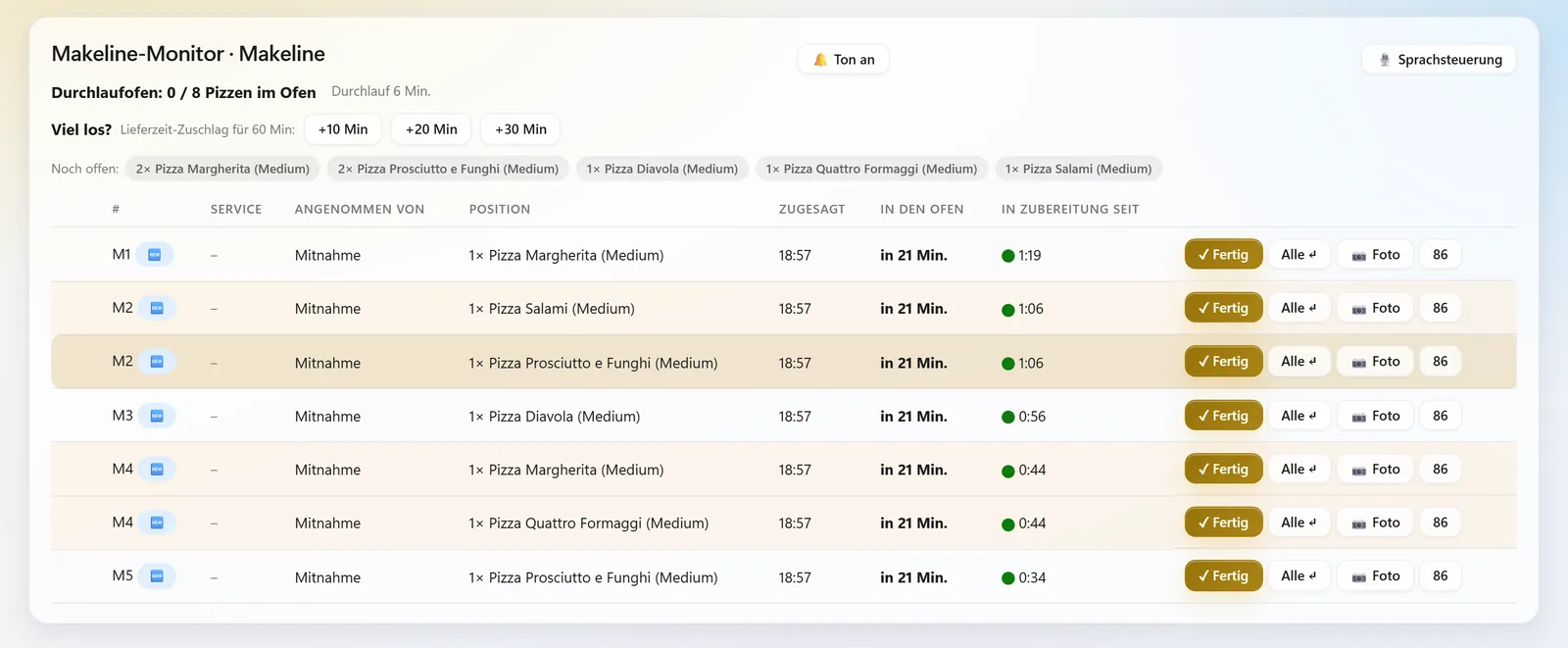Click the 86 button for M4 Margherita
The height and width of the screenshot is (648, 1568).
[1440, 470]
